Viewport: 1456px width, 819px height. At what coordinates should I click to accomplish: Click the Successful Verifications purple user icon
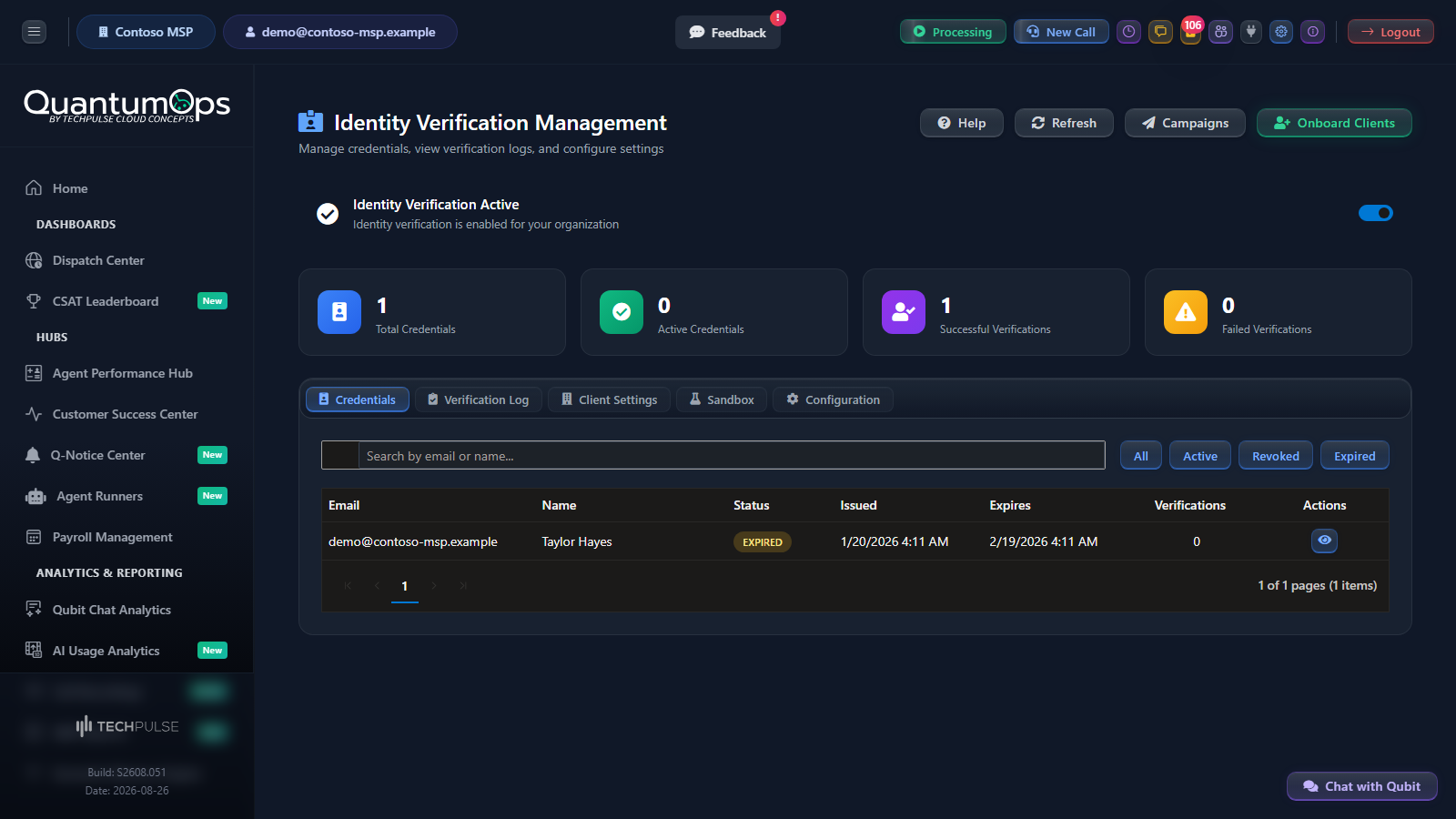click(904, 312)
